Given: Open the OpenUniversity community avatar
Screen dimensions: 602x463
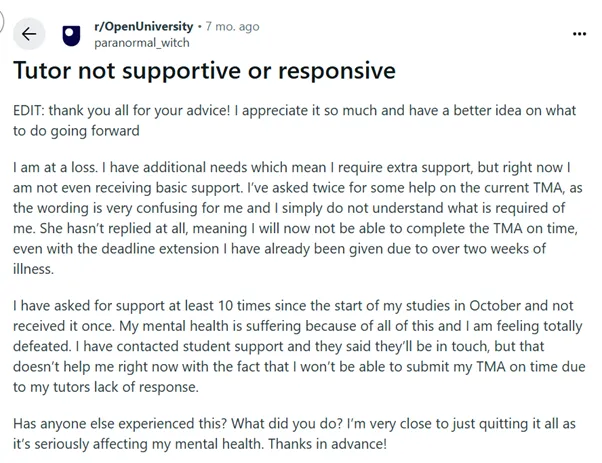Looking at the screenshot, I should (x=70, y=34).
